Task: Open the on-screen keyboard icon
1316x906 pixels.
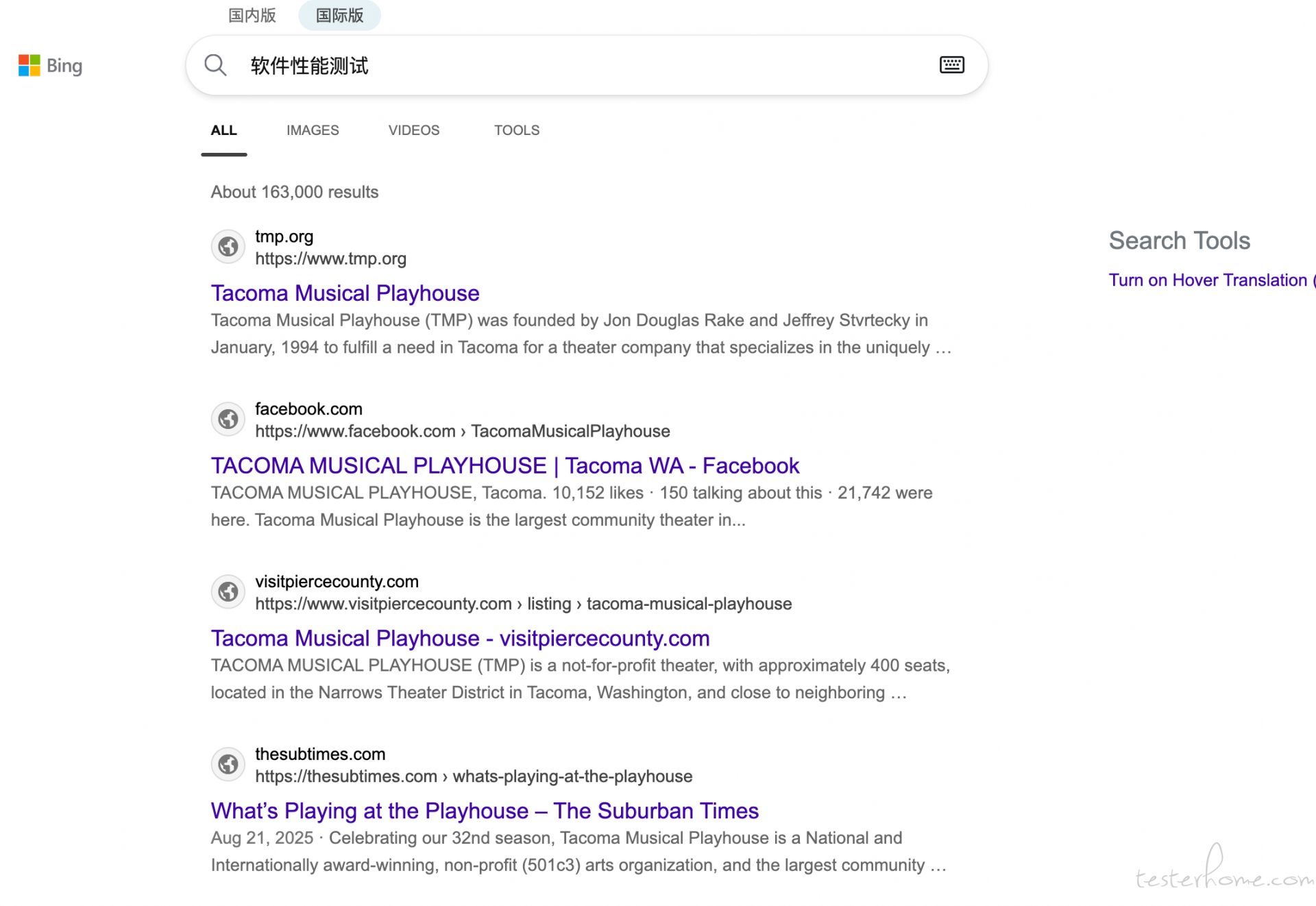Action: (951, 65)
